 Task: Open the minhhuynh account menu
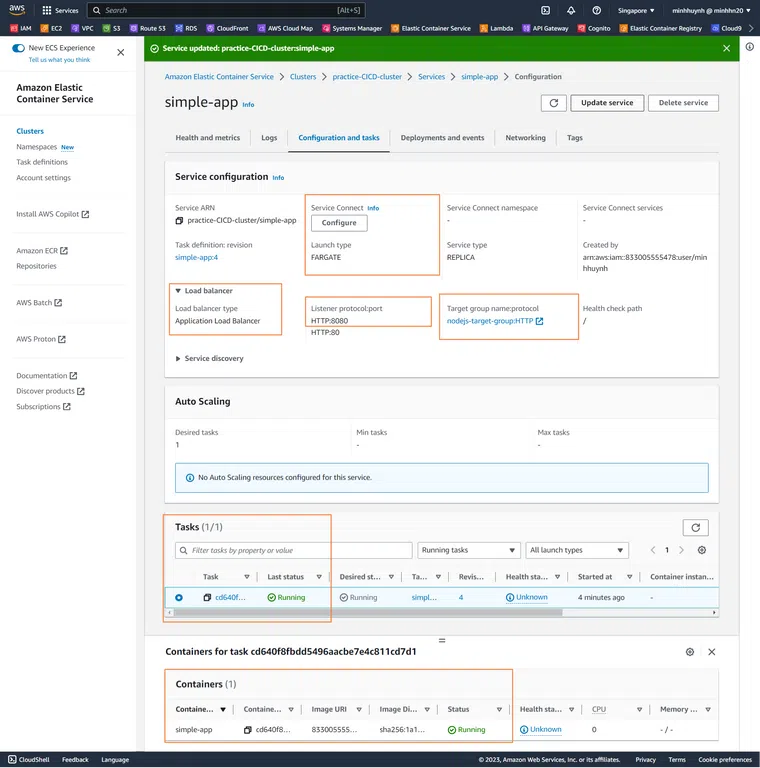[712, 10]
